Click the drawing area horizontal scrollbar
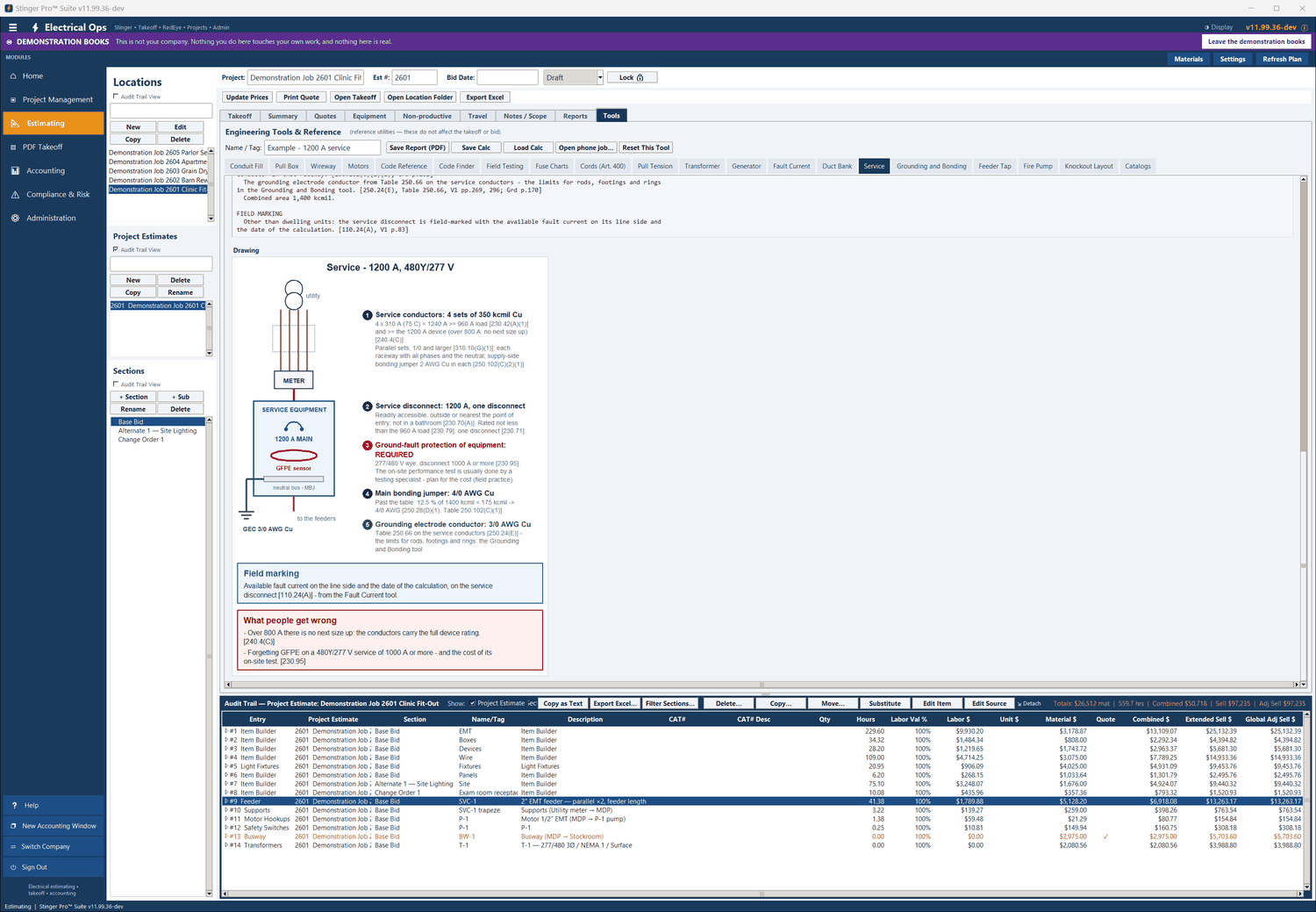This screenshot has height=912, width=1316. click(x=762, y=684)
